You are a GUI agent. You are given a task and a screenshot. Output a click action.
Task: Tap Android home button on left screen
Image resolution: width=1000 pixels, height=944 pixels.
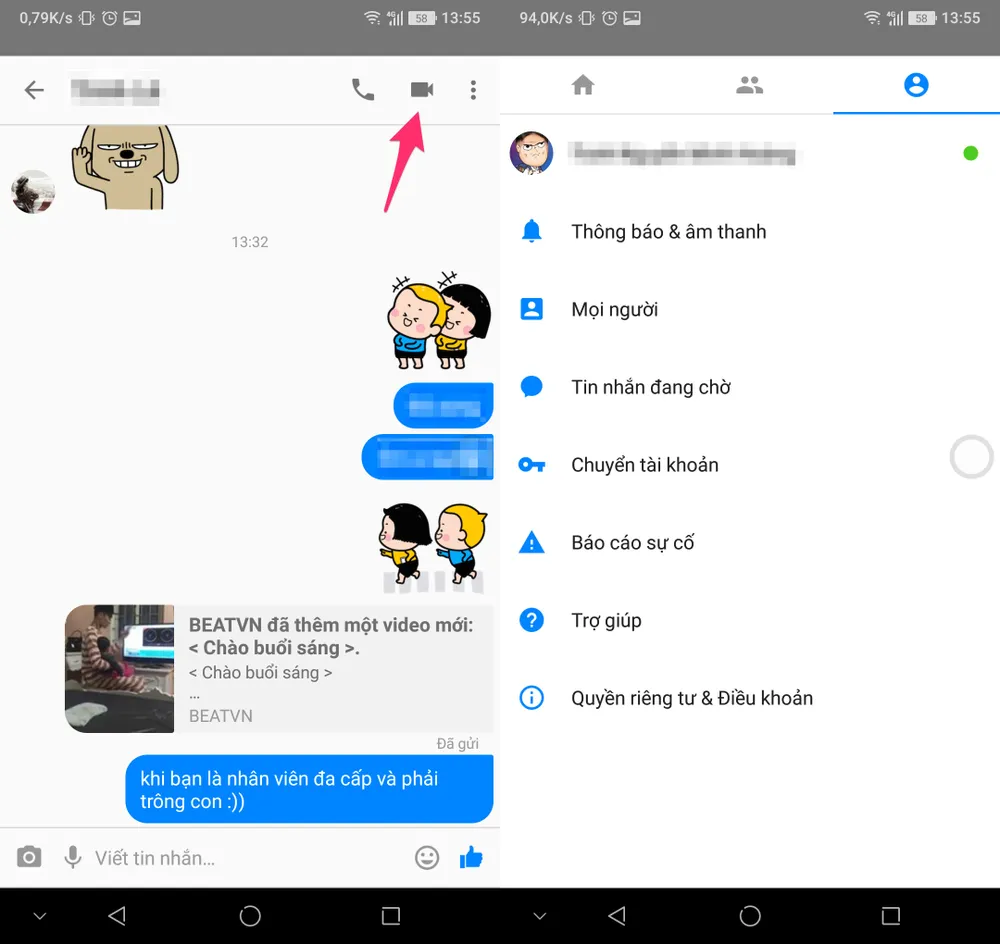(250, 916)
